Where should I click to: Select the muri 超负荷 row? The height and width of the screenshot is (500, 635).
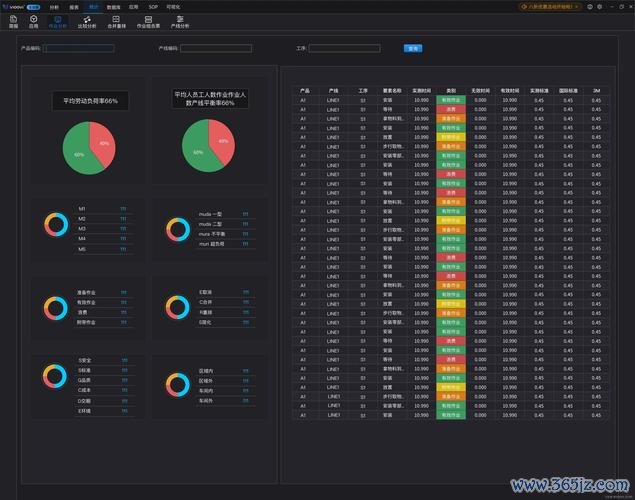pyautogui.click(x=225, y=244)
